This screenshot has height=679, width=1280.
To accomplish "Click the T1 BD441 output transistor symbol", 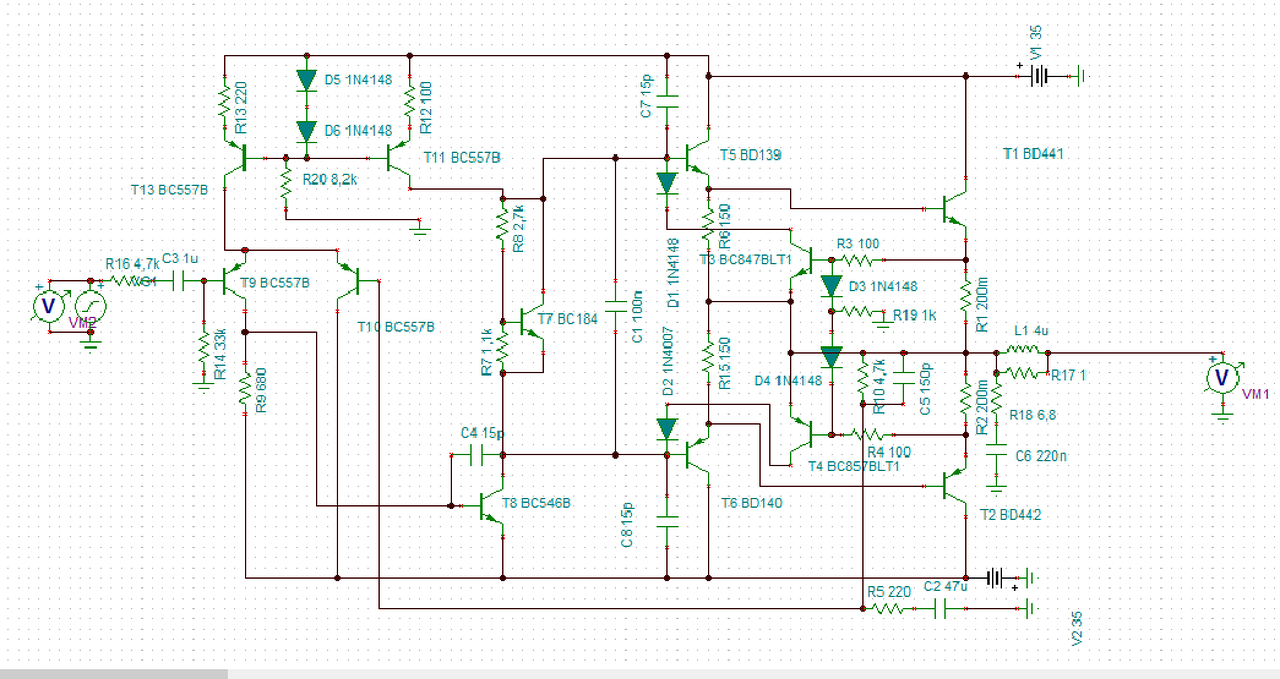I will (953, 209).
